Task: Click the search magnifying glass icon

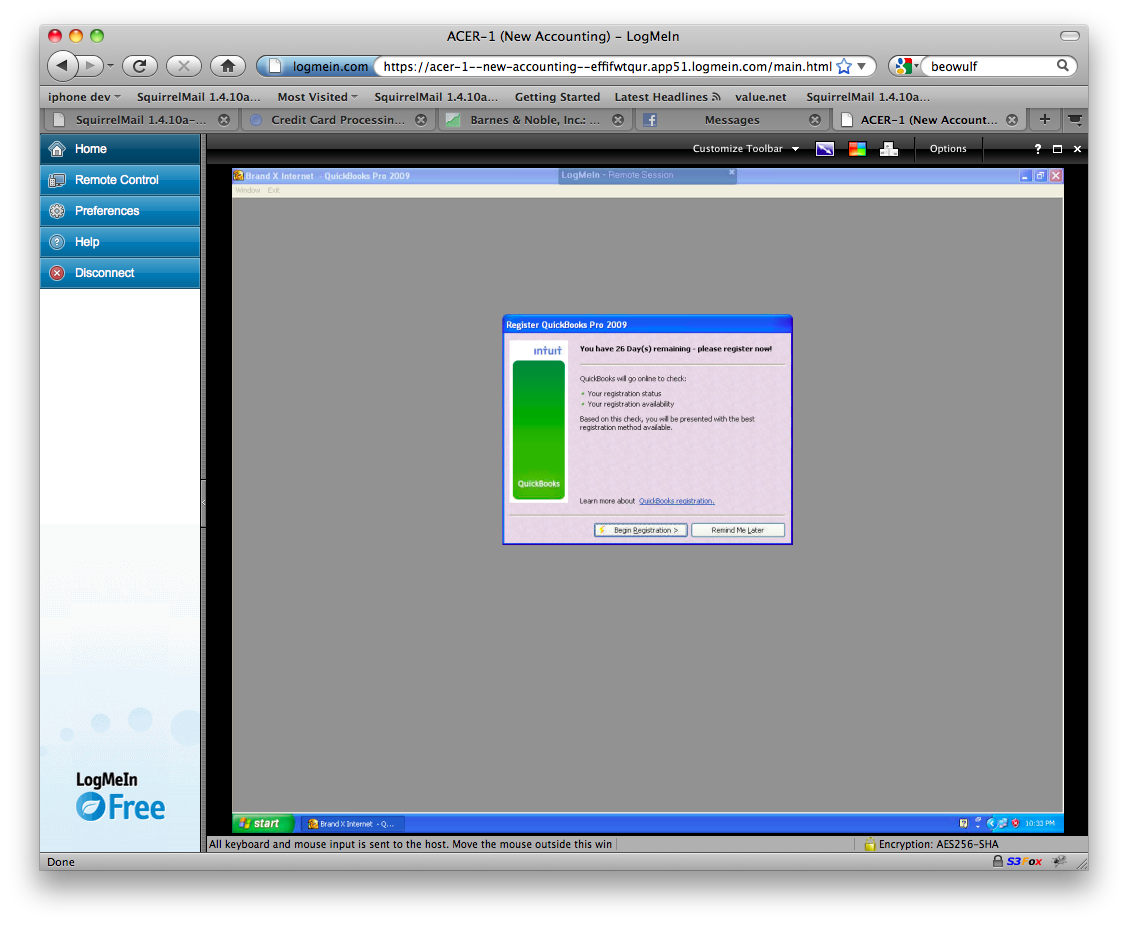Action: click(1063, 65)
